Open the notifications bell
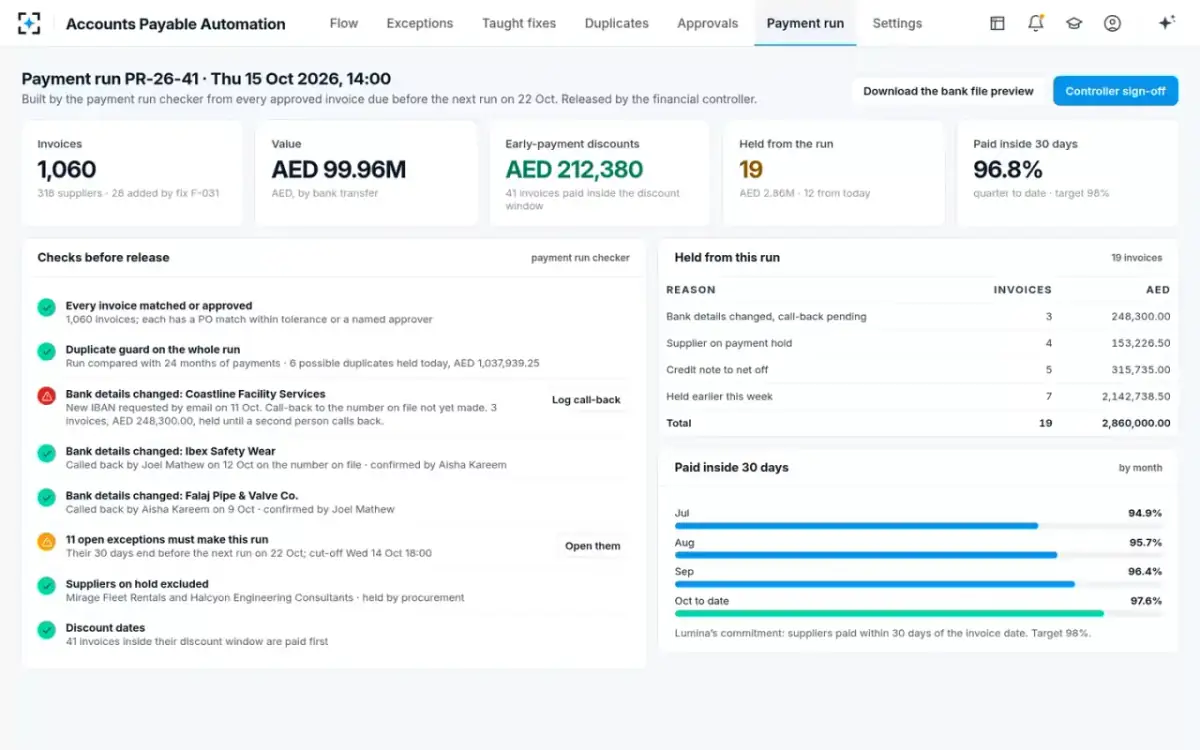 click(x=1036, y=23)
